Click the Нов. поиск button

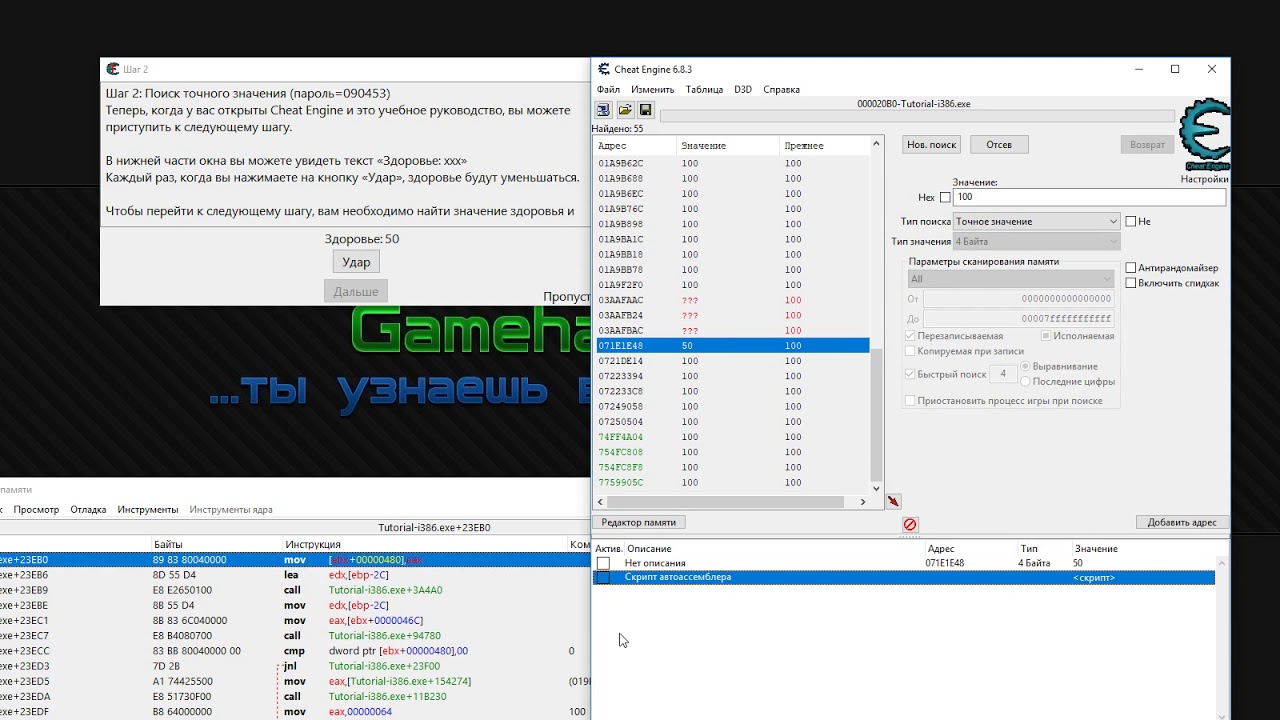(x=931, y=144)
